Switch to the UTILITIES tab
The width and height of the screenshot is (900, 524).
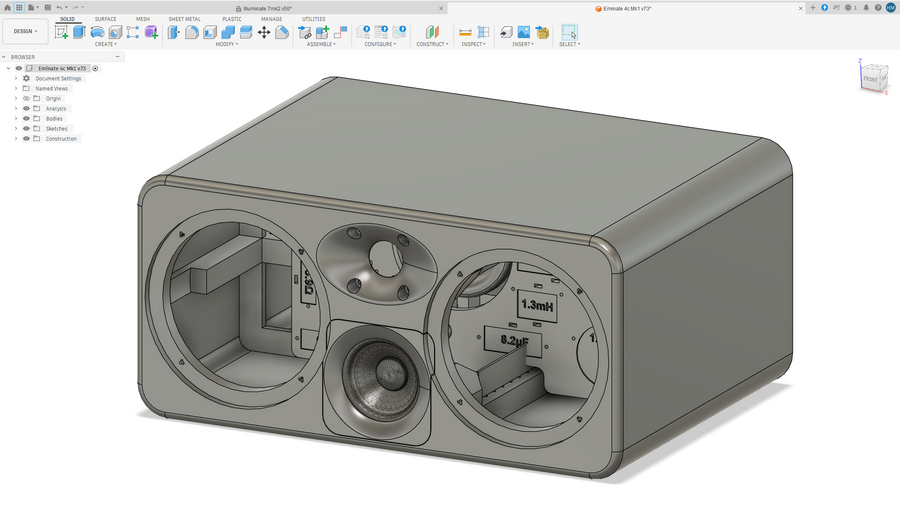click(313, 19)
